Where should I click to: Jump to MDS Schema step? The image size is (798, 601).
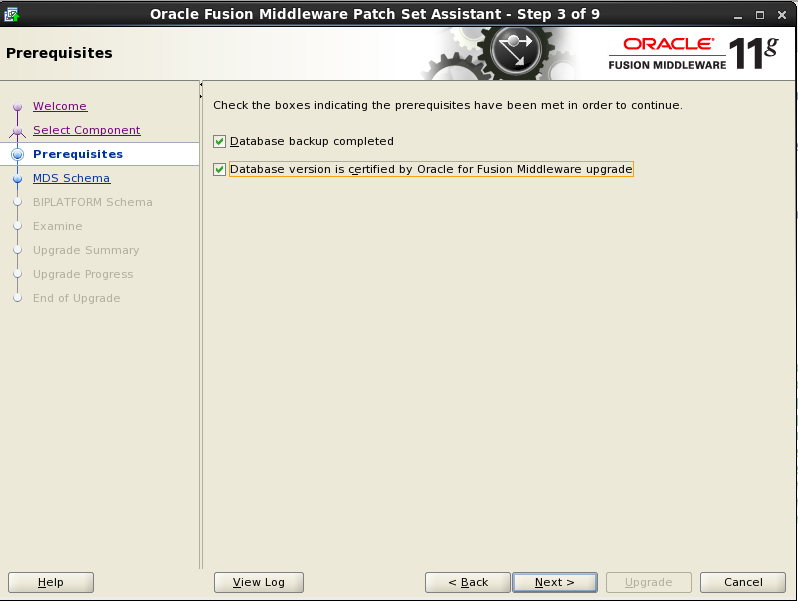[72, 178]
